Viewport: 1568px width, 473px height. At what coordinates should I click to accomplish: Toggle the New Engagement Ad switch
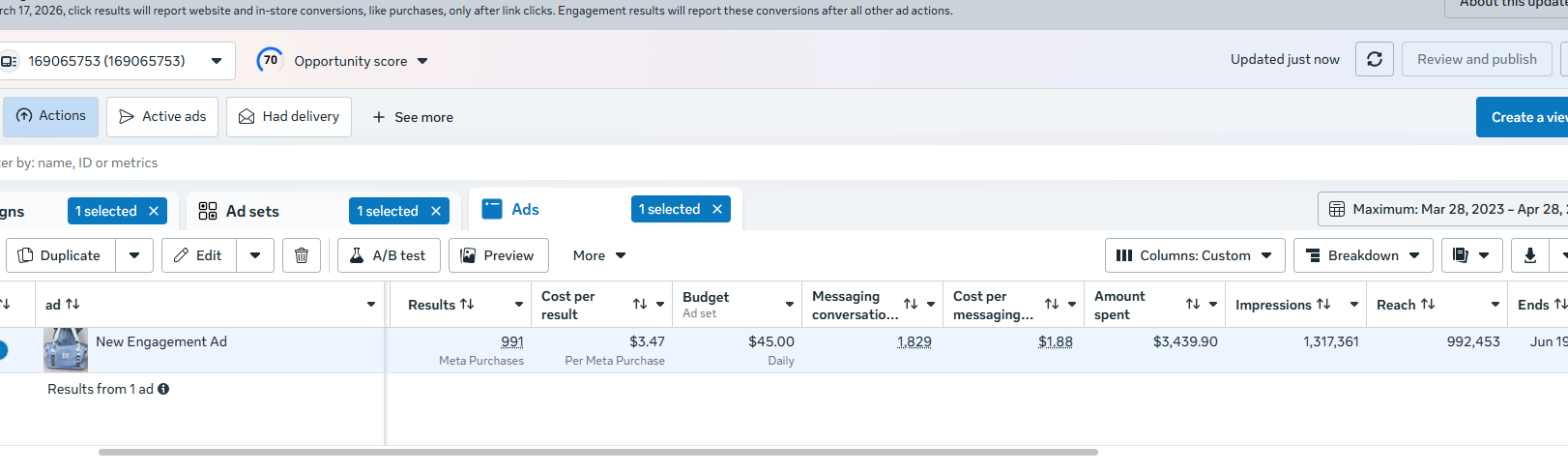click(x=2, y=350)
